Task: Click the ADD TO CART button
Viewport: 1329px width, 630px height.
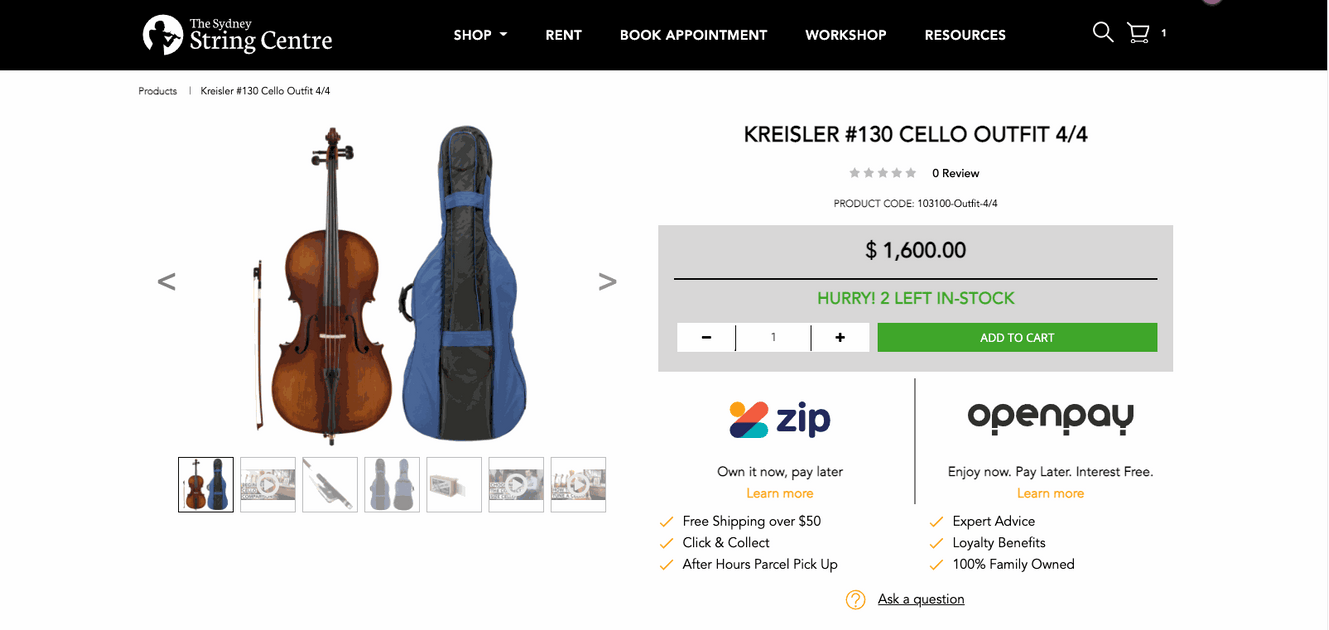Action: click(x=1016, y=337)
